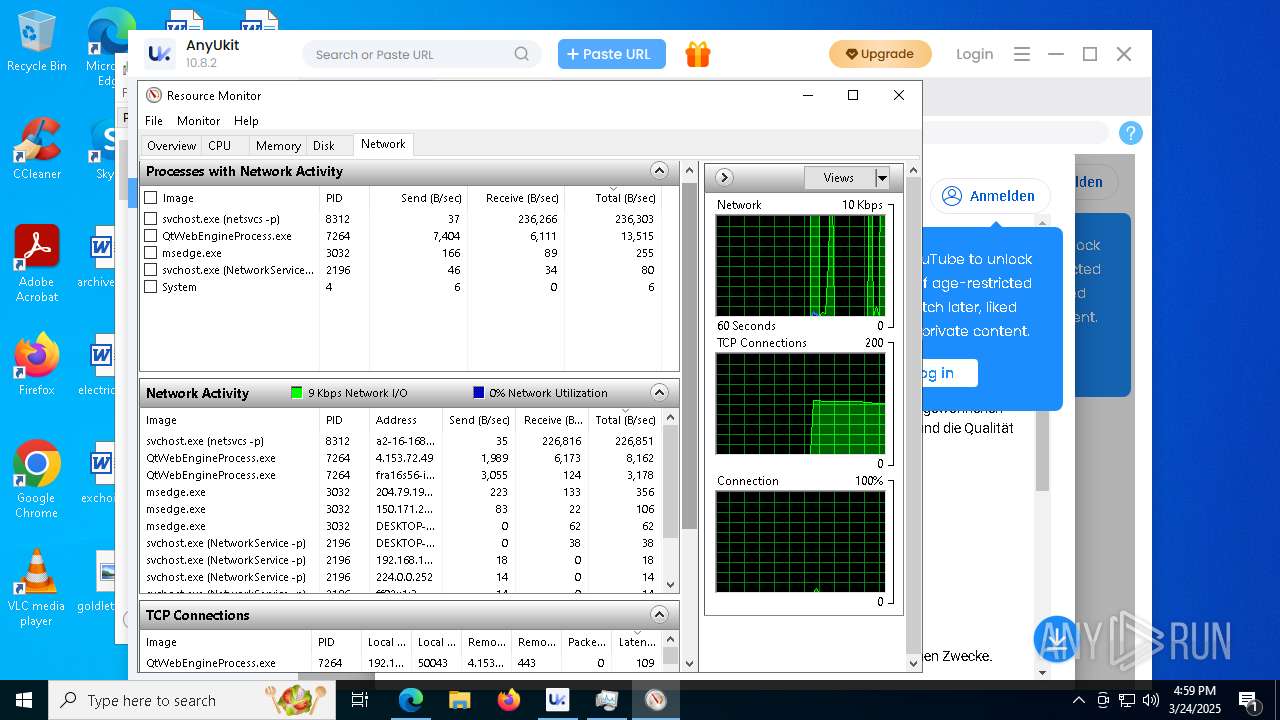
Task: Click the network icon in system tray
Action: click(x=1127, y=700)
